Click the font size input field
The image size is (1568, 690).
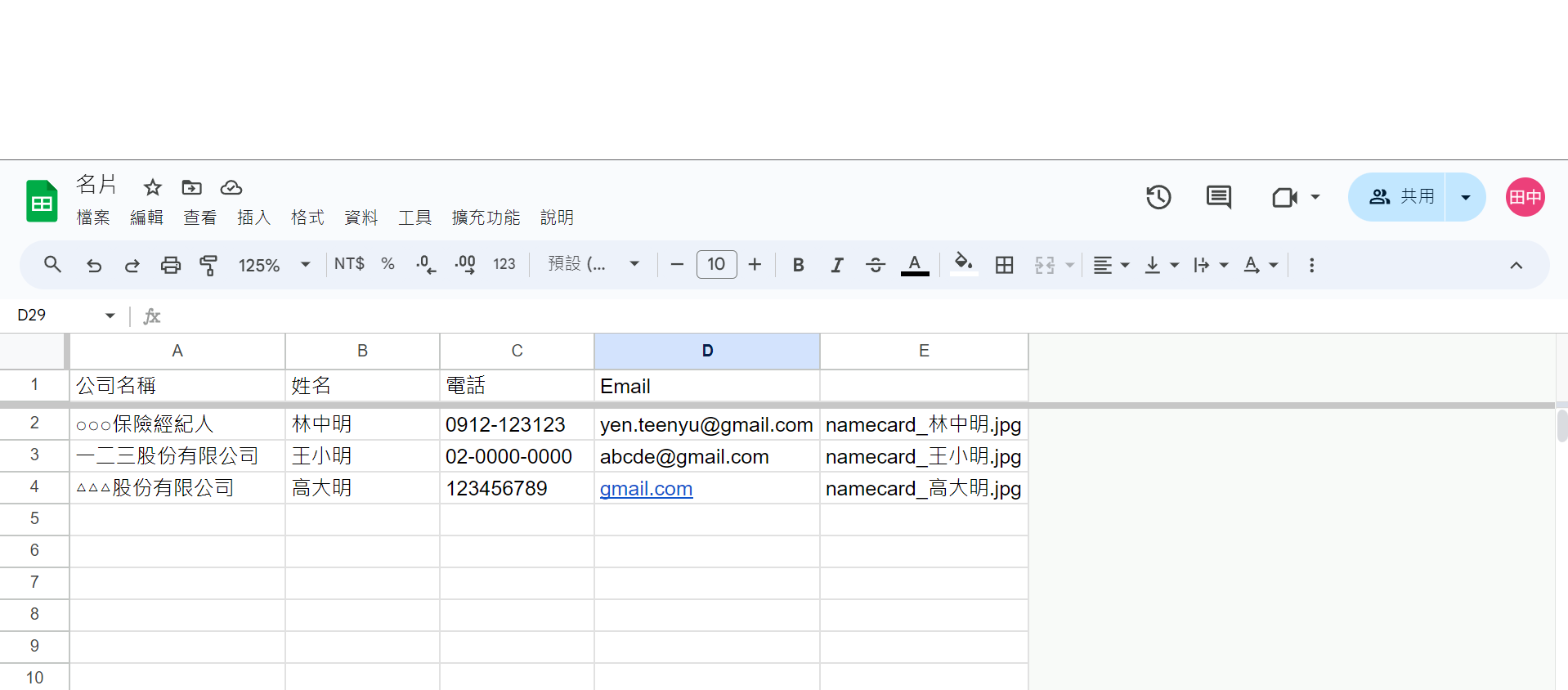coord(716,264)
